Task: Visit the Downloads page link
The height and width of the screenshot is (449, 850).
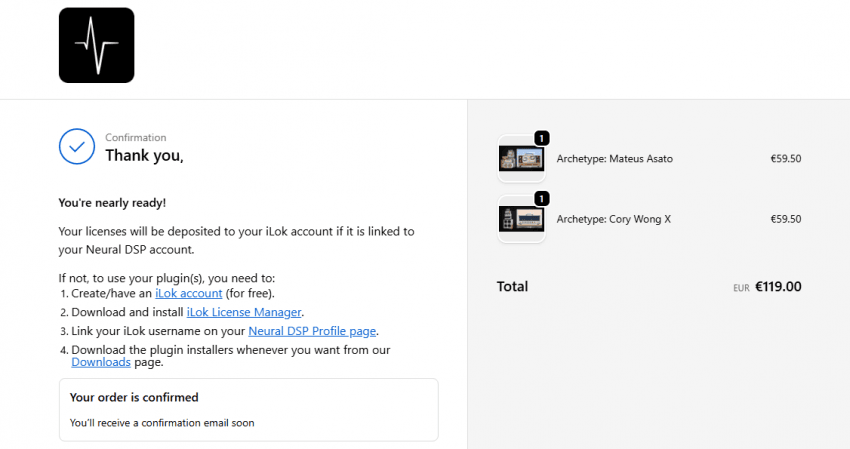Action: (101, 362)
